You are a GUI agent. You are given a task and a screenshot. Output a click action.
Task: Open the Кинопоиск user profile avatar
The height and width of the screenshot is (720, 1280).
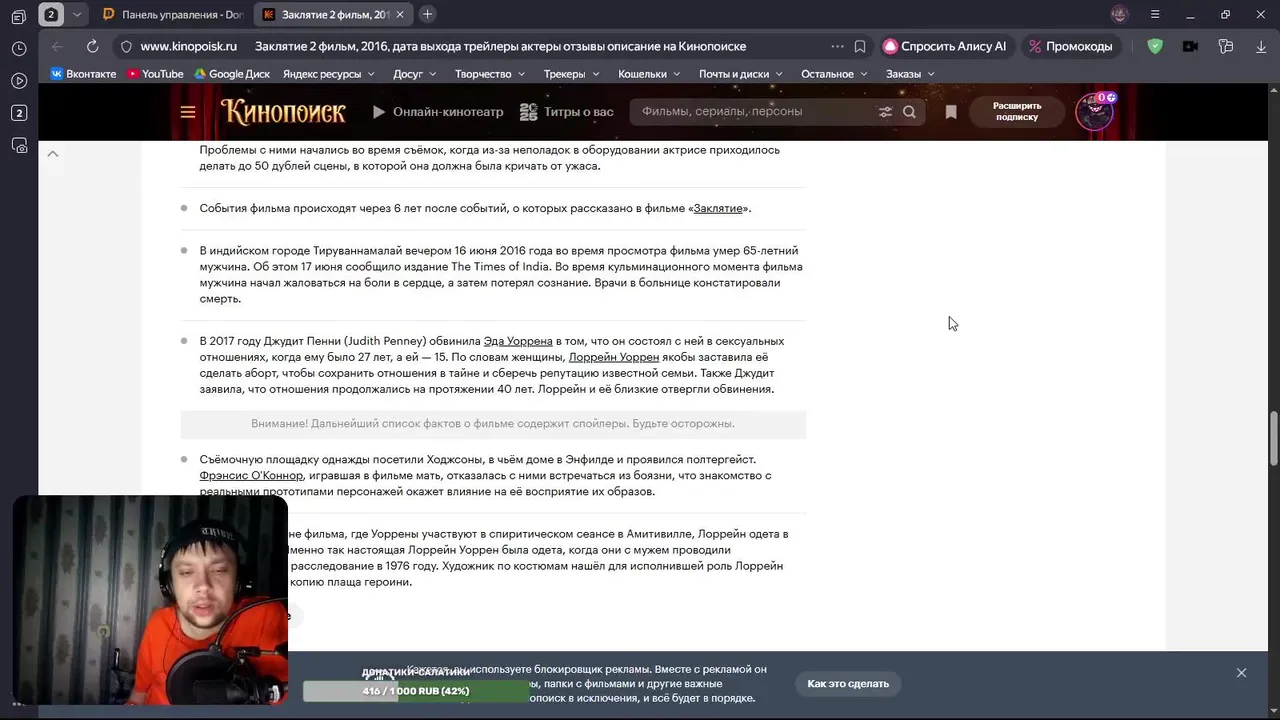point(1093,112)
